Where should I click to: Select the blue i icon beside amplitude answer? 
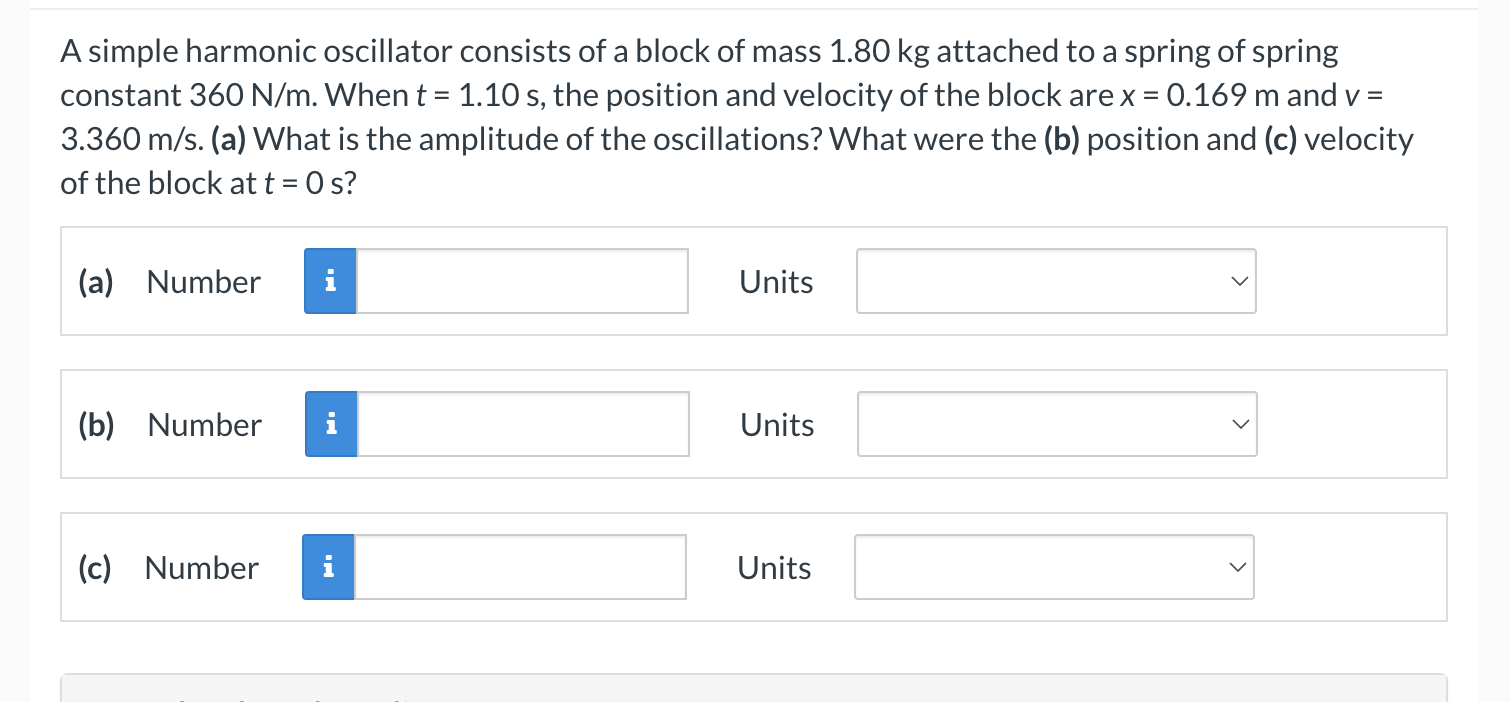330,281
